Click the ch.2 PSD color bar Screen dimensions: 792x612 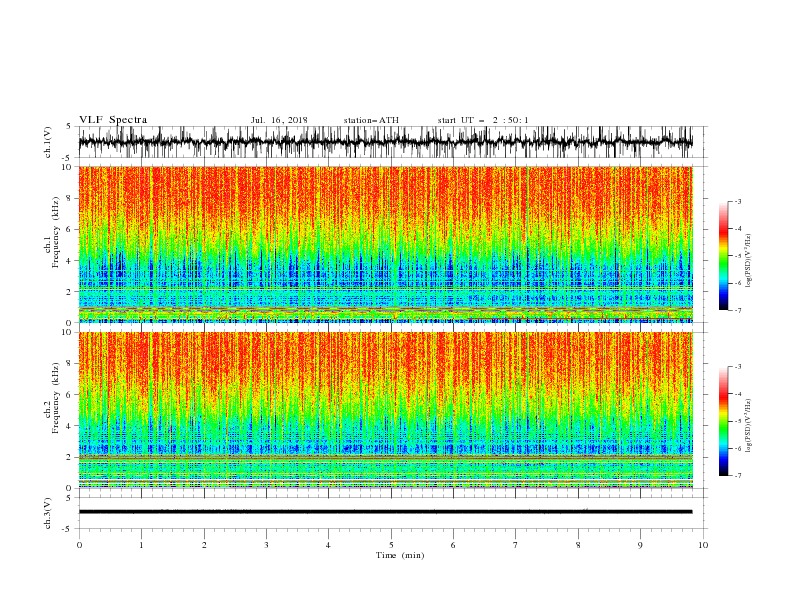pos(723,421)
